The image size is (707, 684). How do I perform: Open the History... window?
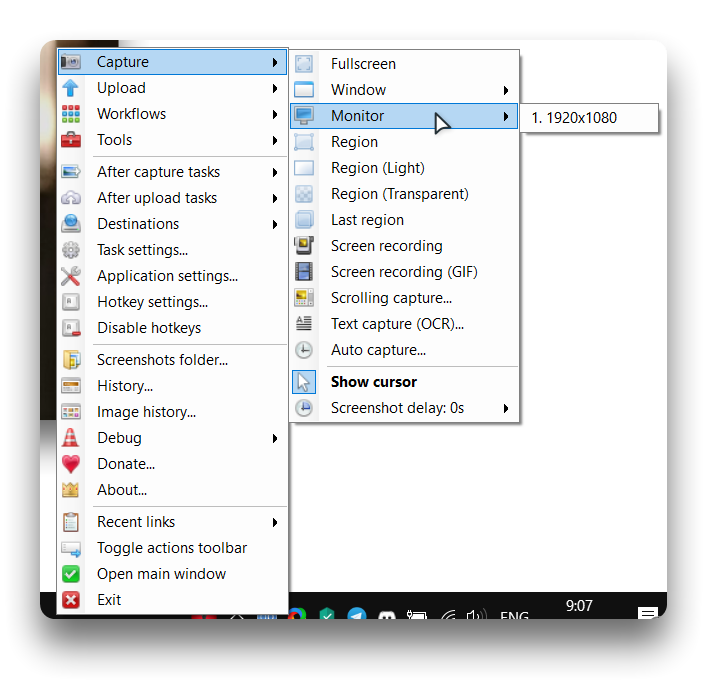(x=173, y=386)
